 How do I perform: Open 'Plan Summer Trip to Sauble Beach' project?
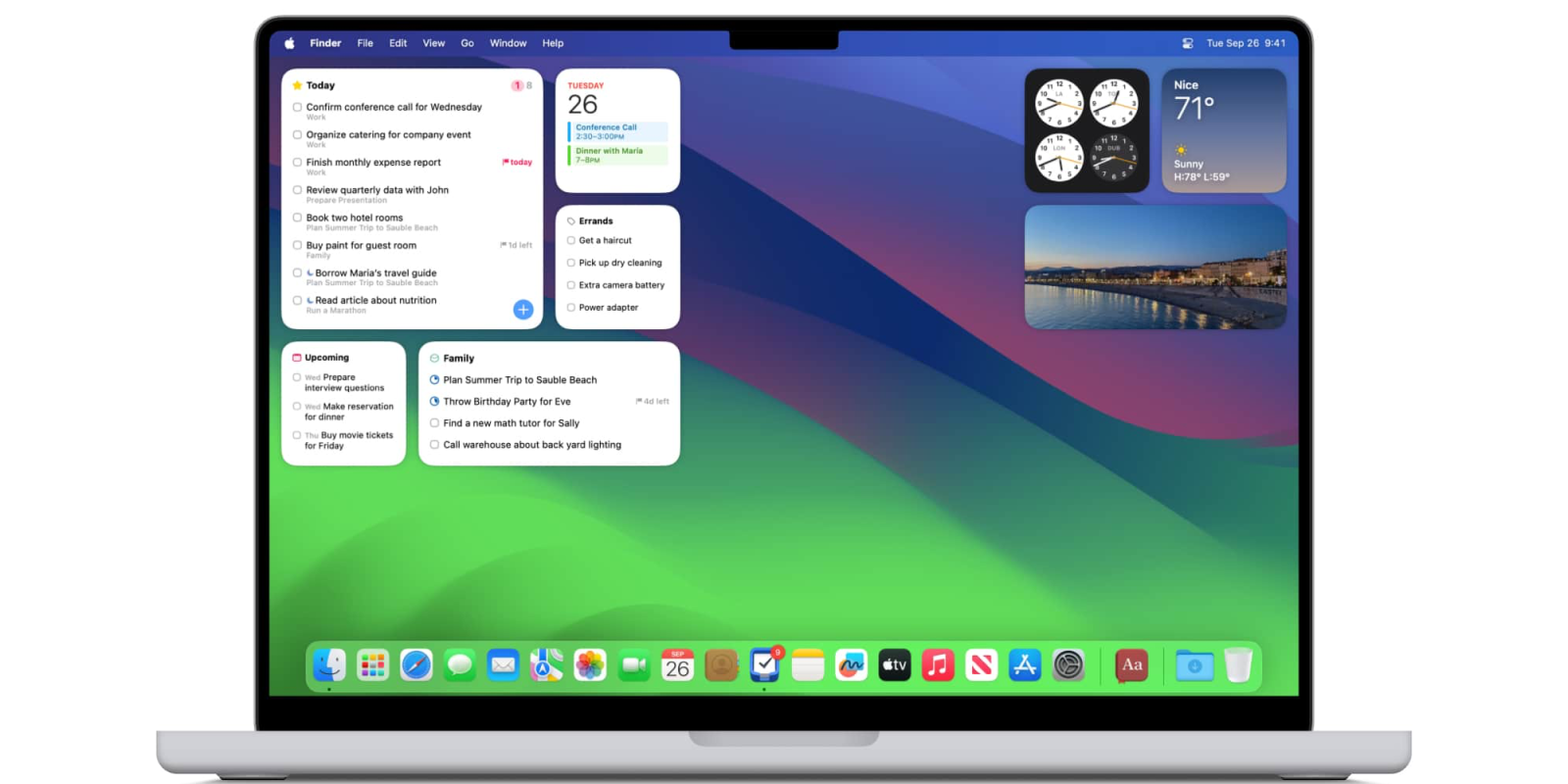519,380
